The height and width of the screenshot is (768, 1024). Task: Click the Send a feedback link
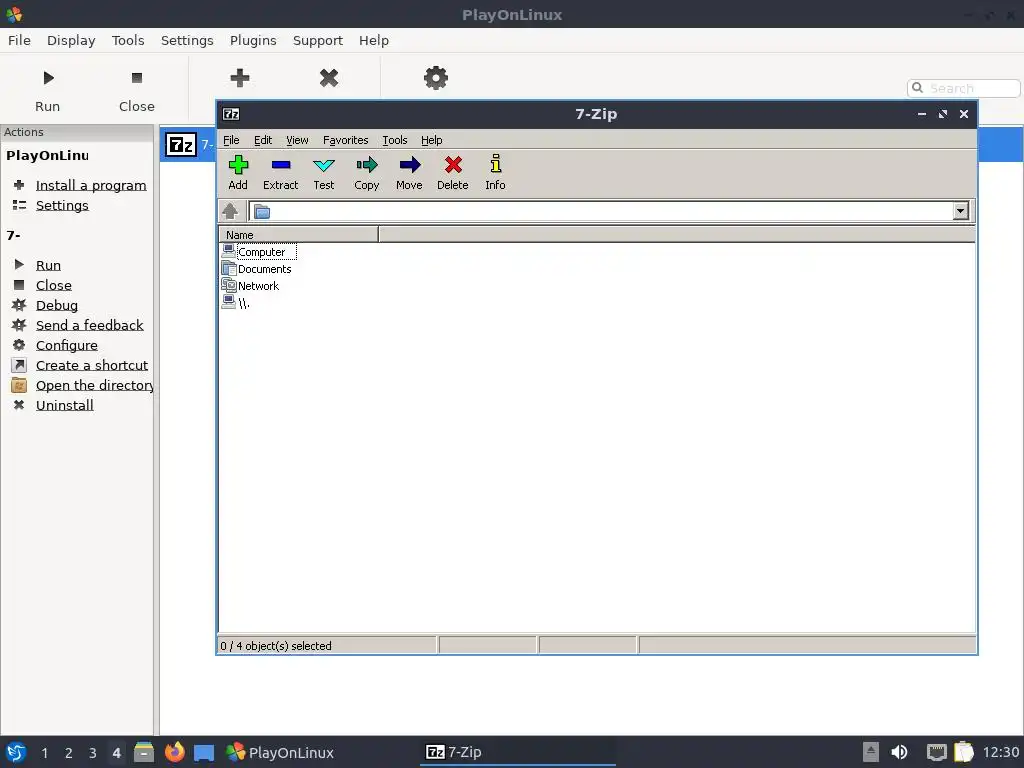click(89, 325)
